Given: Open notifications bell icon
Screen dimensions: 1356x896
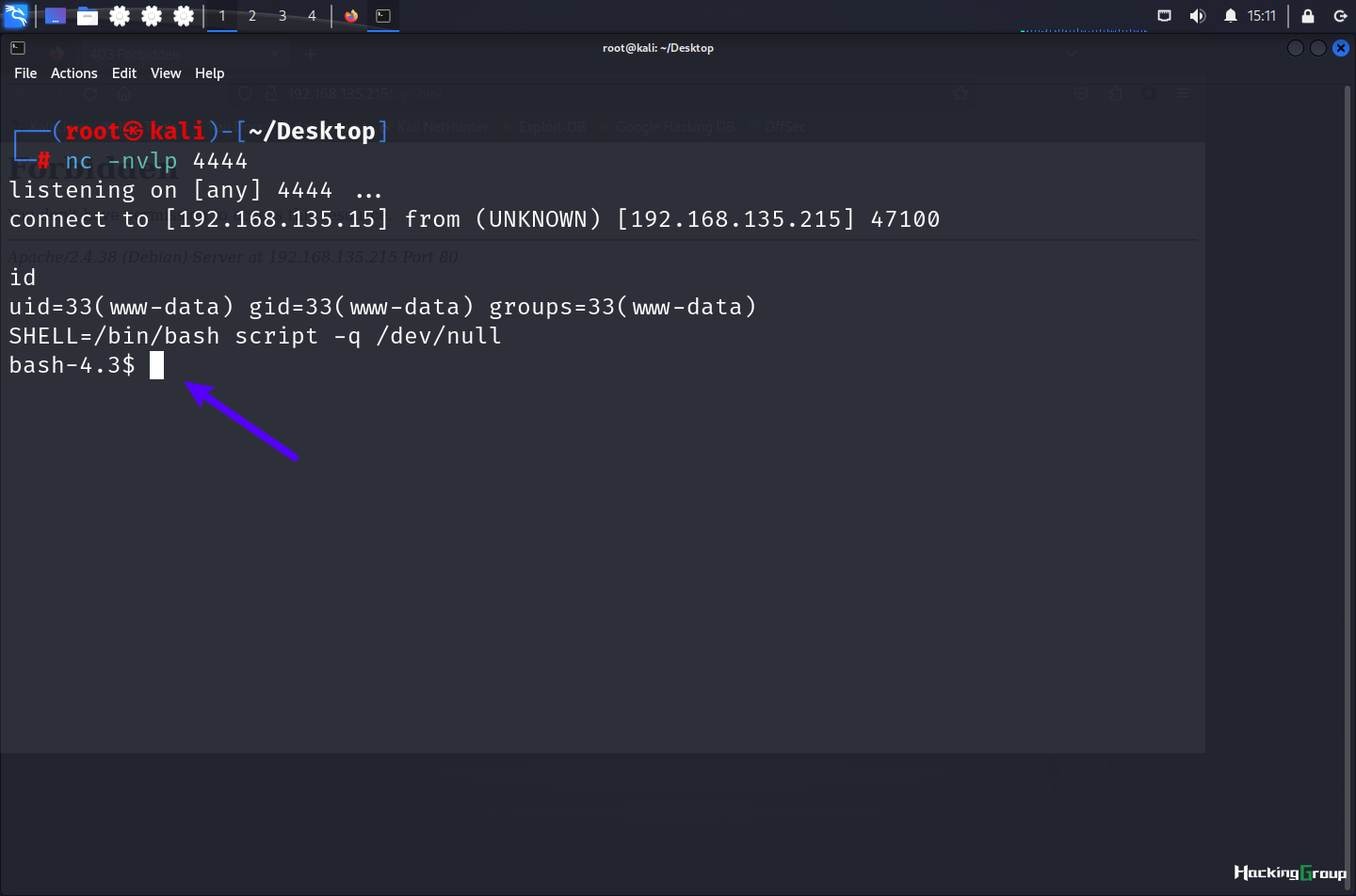Looking at the screenshot, I should tap(1230, 16).
